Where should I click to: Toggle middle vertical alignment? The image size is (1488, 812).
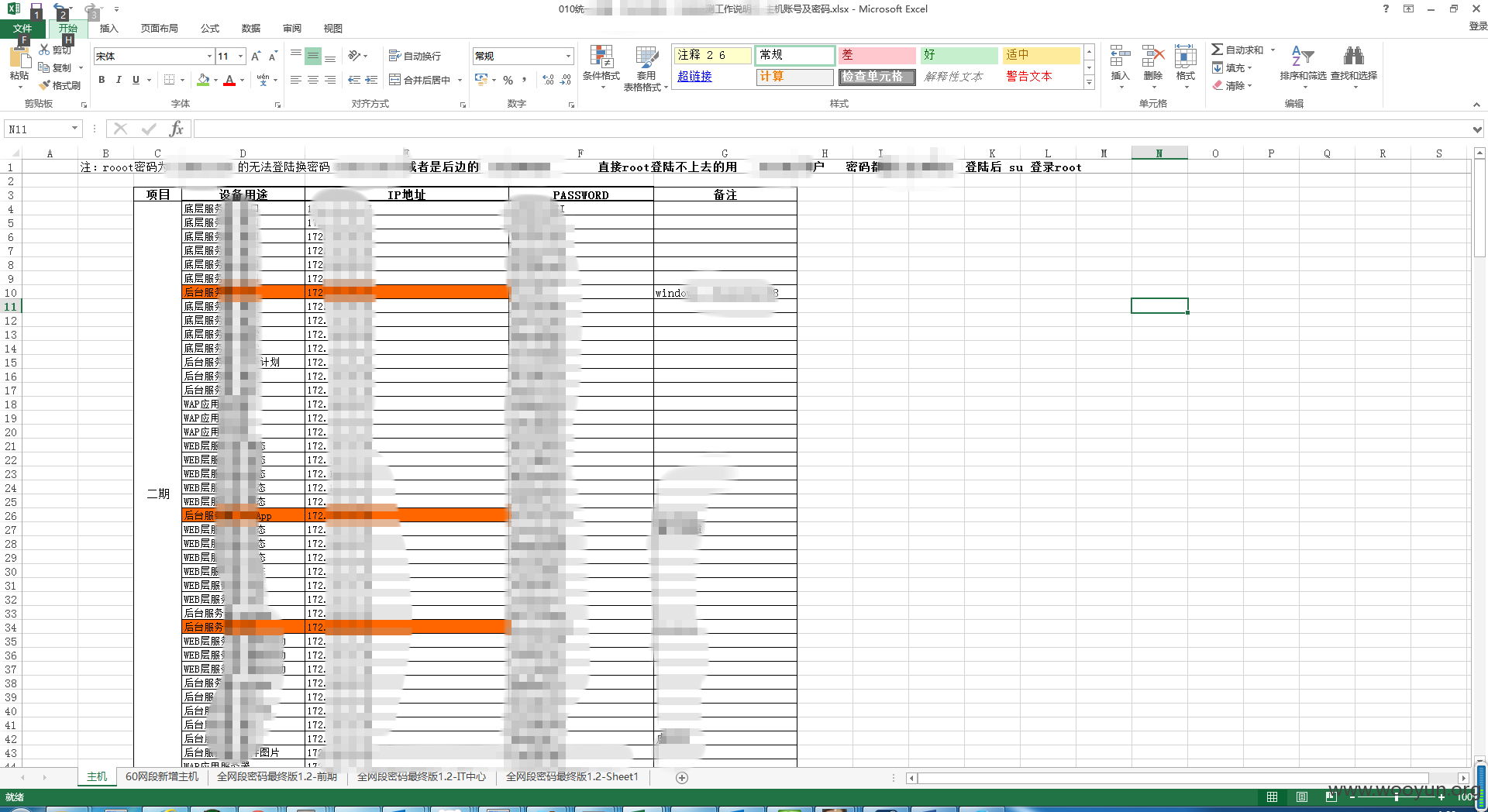click(x=313, y=56)
